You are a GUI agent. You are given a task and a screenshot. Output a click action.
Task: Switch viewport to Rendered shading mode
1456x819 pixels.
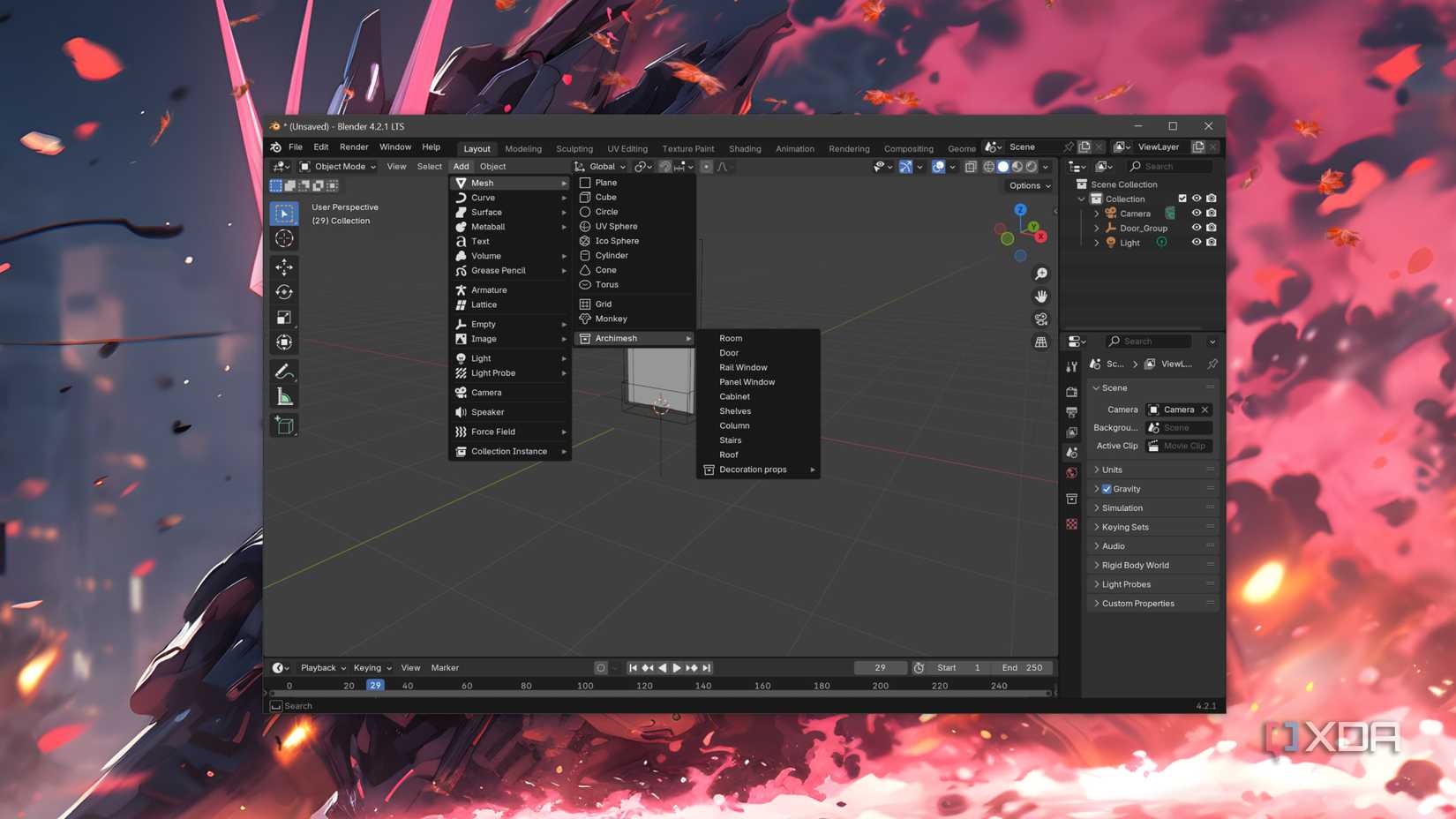coord(1031,167)
